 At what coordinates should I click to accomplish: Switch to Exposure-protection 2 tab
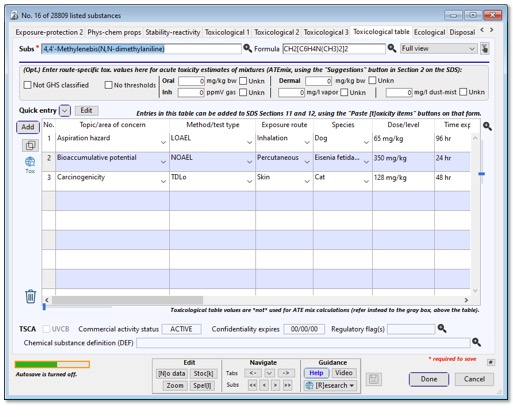(49, 32)
